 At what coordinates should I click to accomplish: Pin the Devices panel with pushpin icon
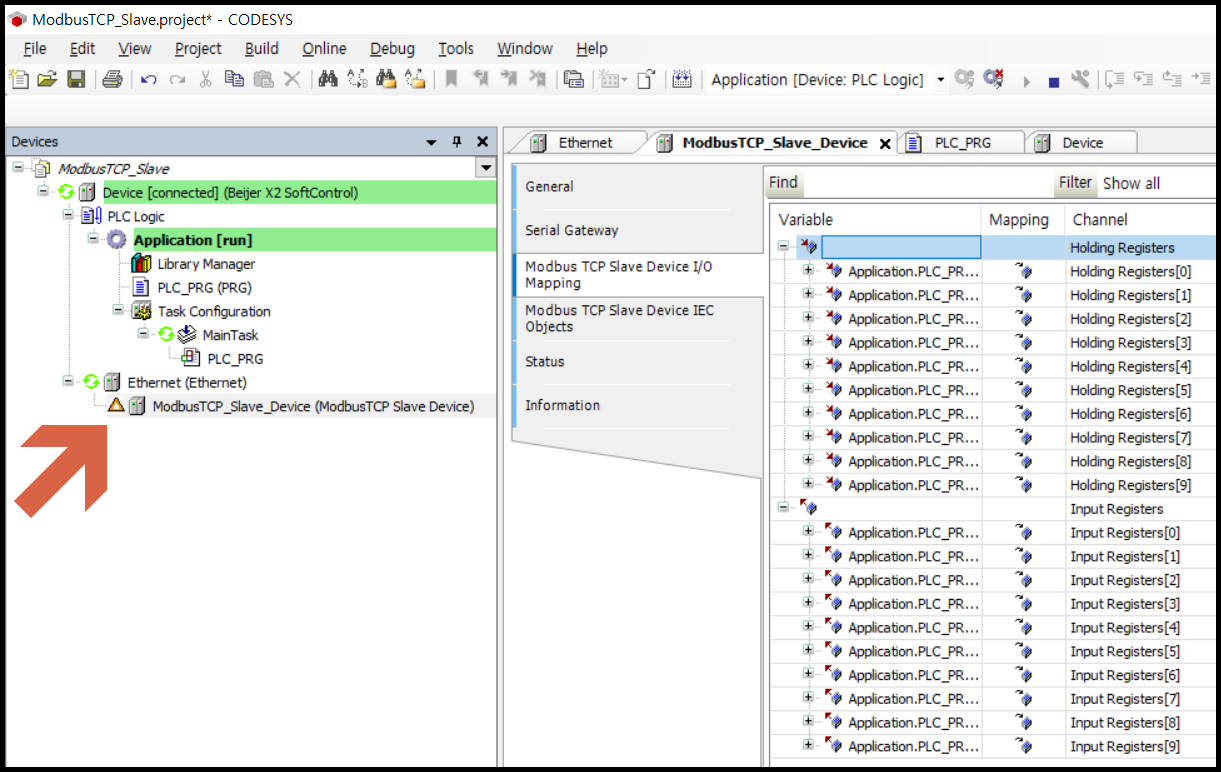tap(458, 142)
